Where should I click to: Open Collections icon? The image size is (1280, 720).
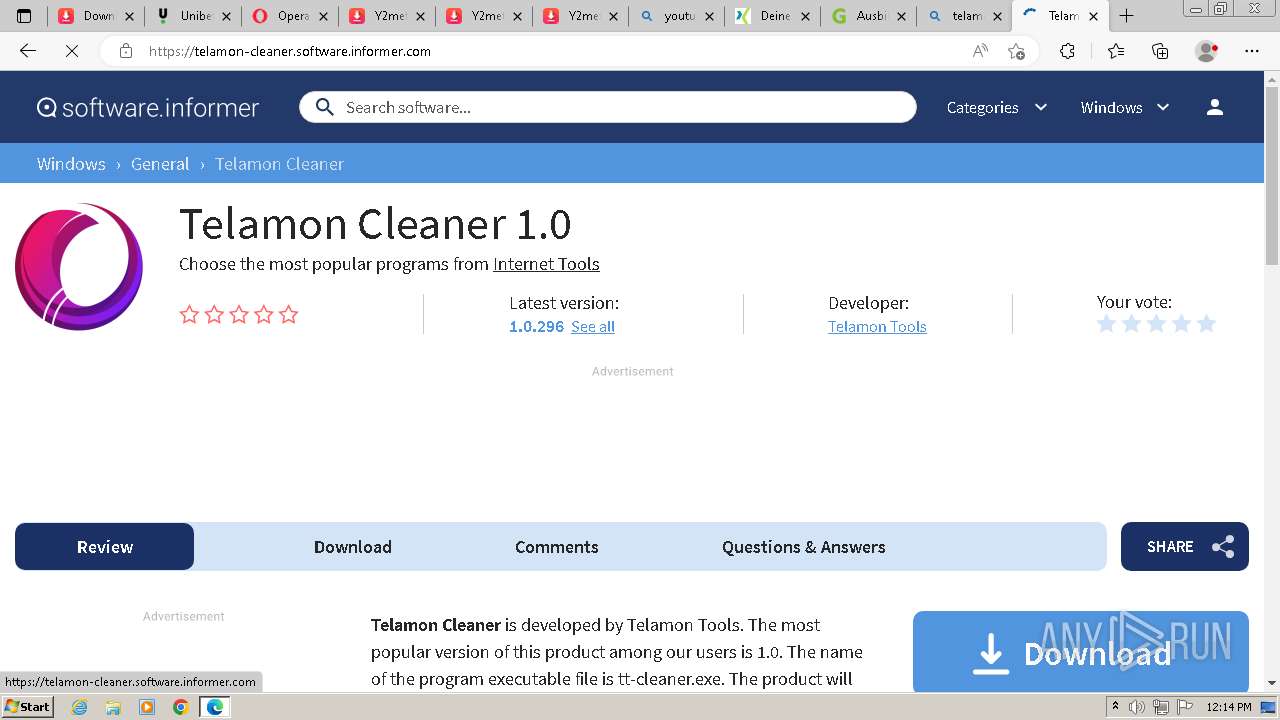click(x=1160, y=51)
